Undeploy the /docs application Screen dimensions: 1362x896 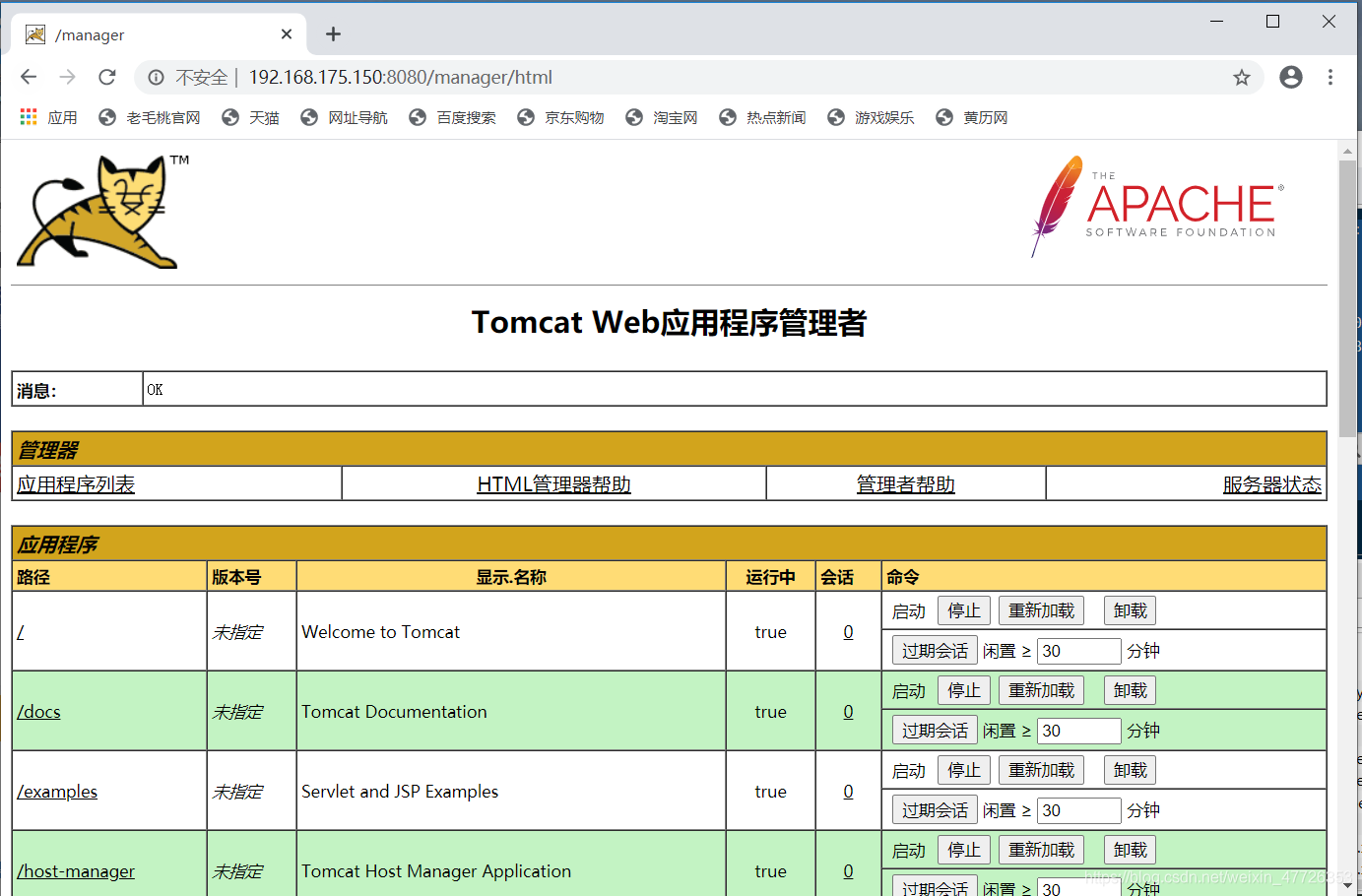click(x=1130, y=690)
